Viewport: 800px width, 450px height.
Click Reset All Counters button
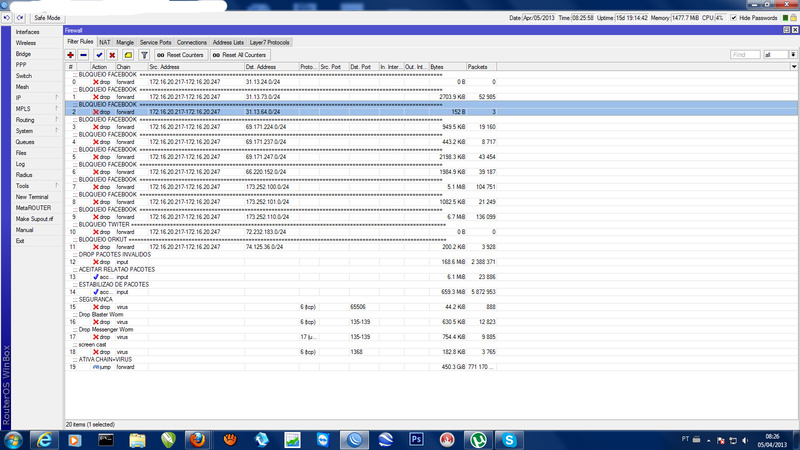pyautogui.click(x=240, y=55)
